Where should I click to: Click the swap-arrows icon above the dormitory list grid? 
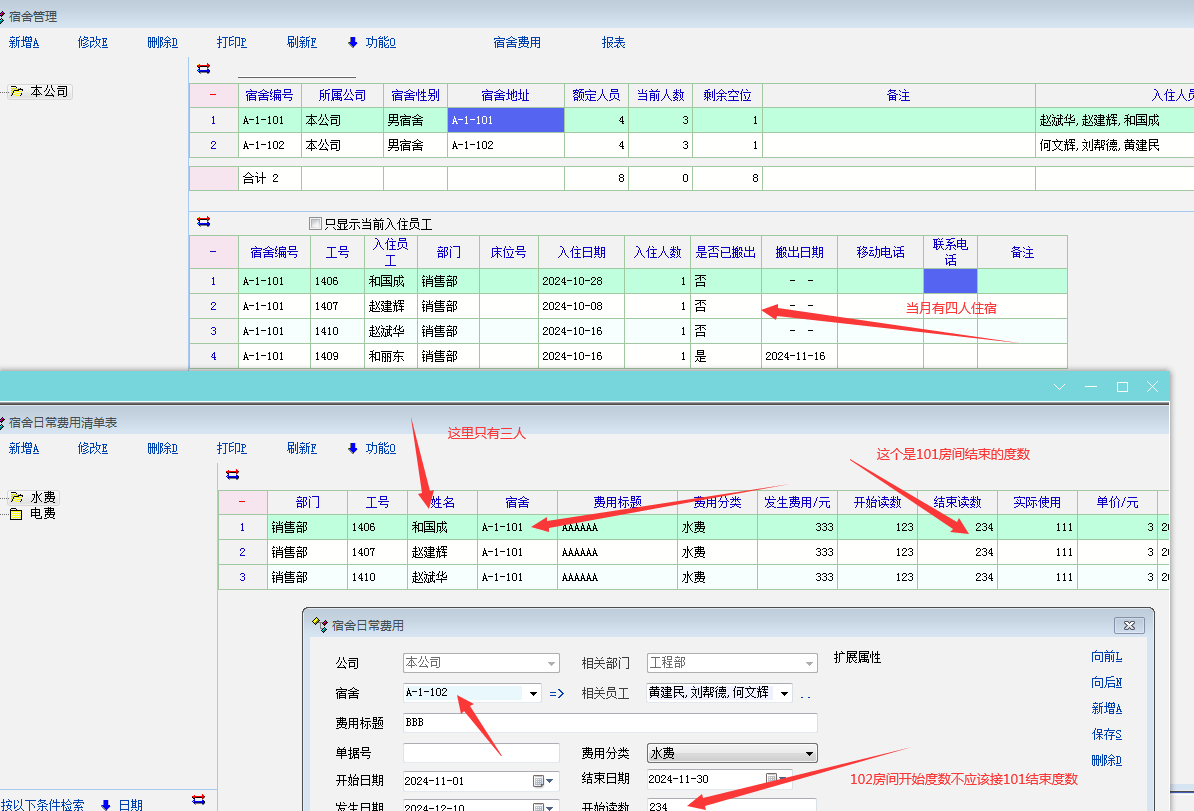204,69
